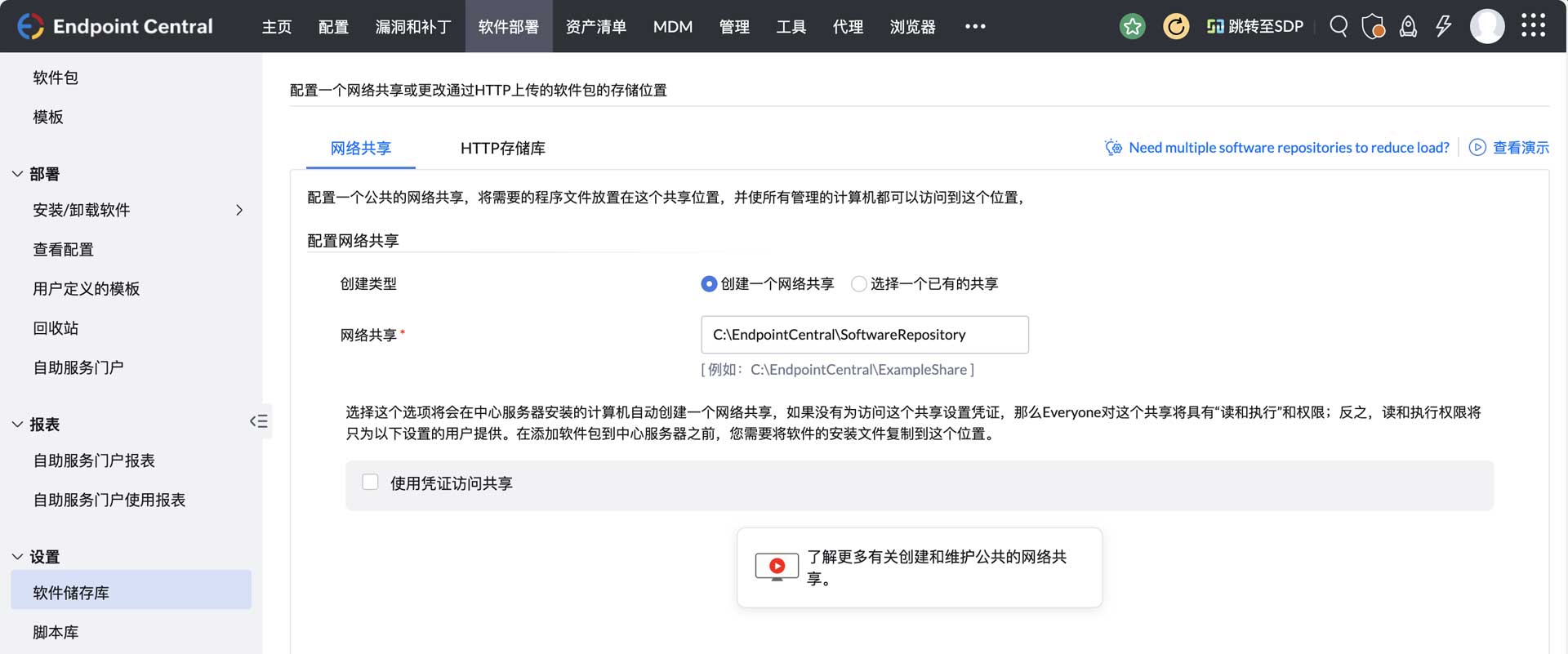Click the Endpoint Central logo icon
Image resolution: width=1568 pixels, height=654 pixels.
[30, 26]
